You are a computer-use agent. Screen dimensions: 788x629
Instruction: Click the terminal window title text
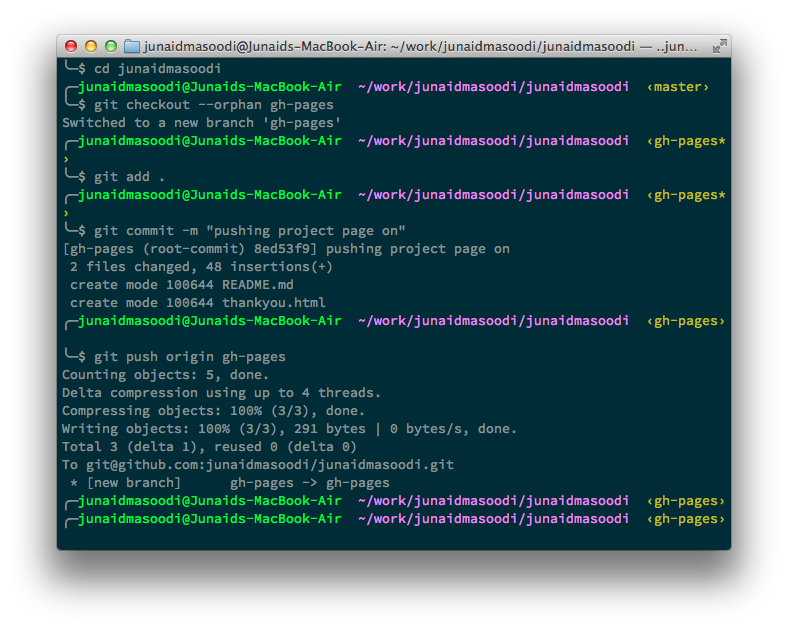click(420, 47)
